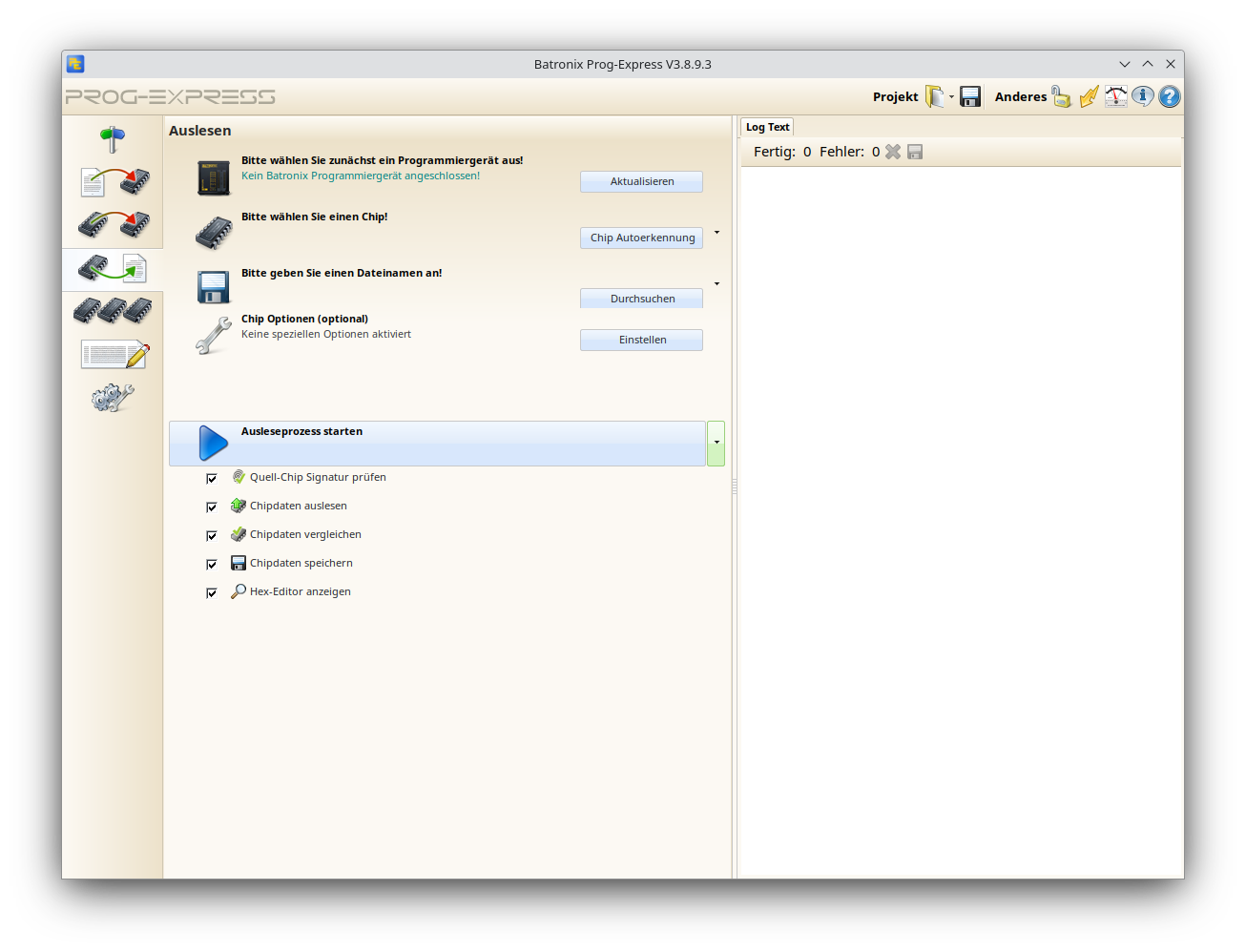Switch to the Log Text tab
This screenshot has height=952, width=1246.
click(x=766, y=126)
